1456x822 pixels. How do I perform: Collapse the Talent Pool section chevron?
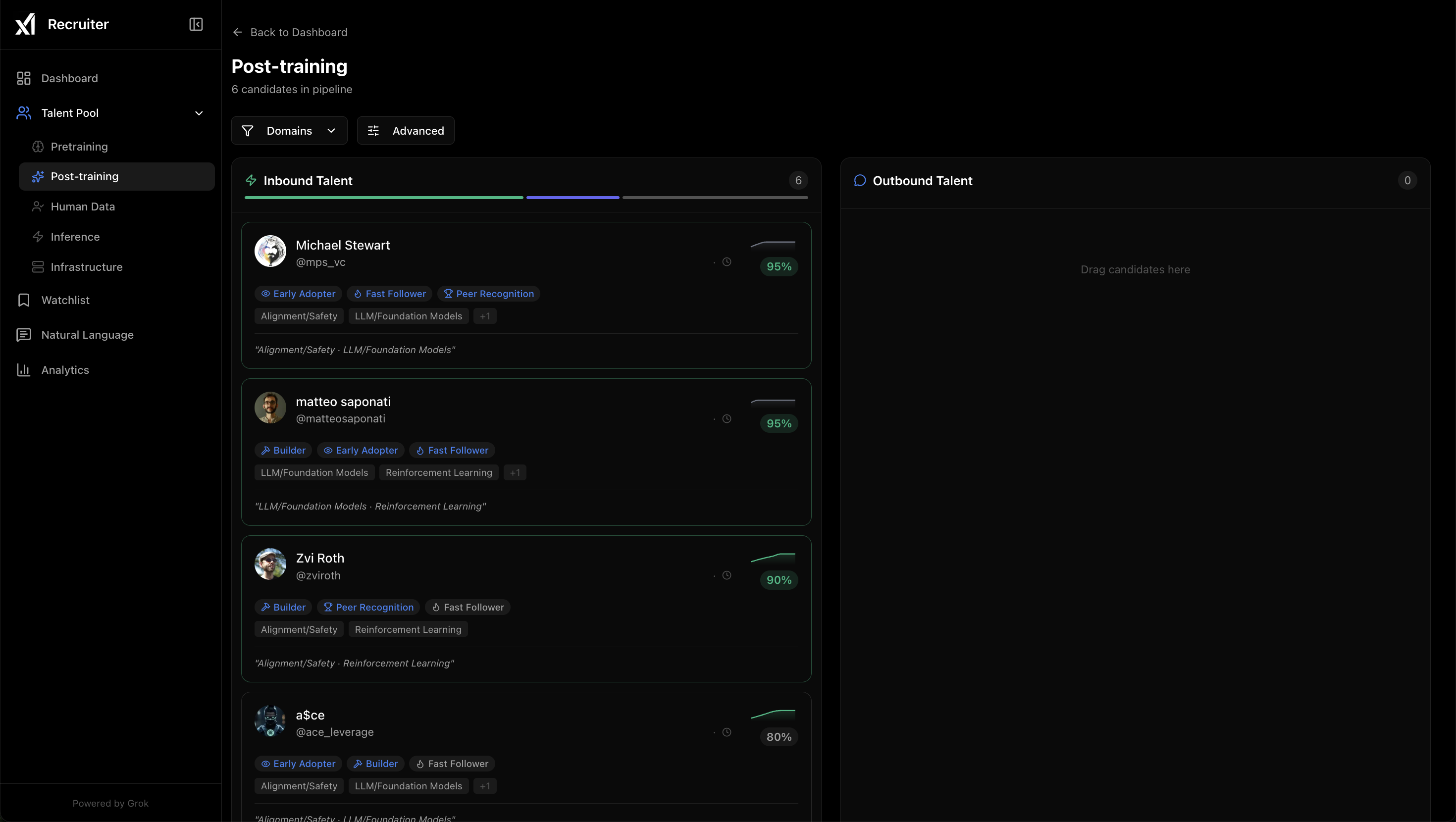pos(199,113)
